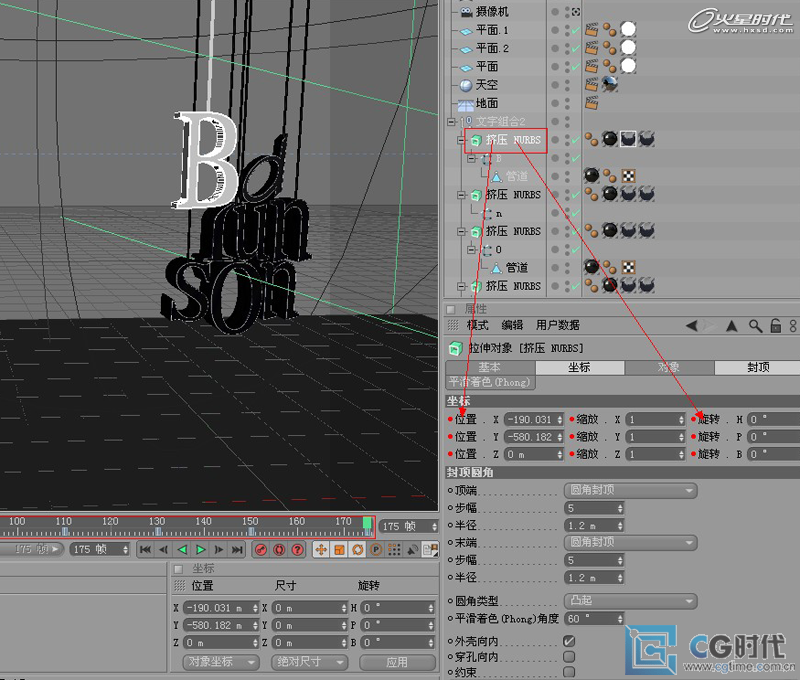The height and width of the screenshot is (680, 800).
Task: Toggle the attribute manager lock icon
Action: 776,325
